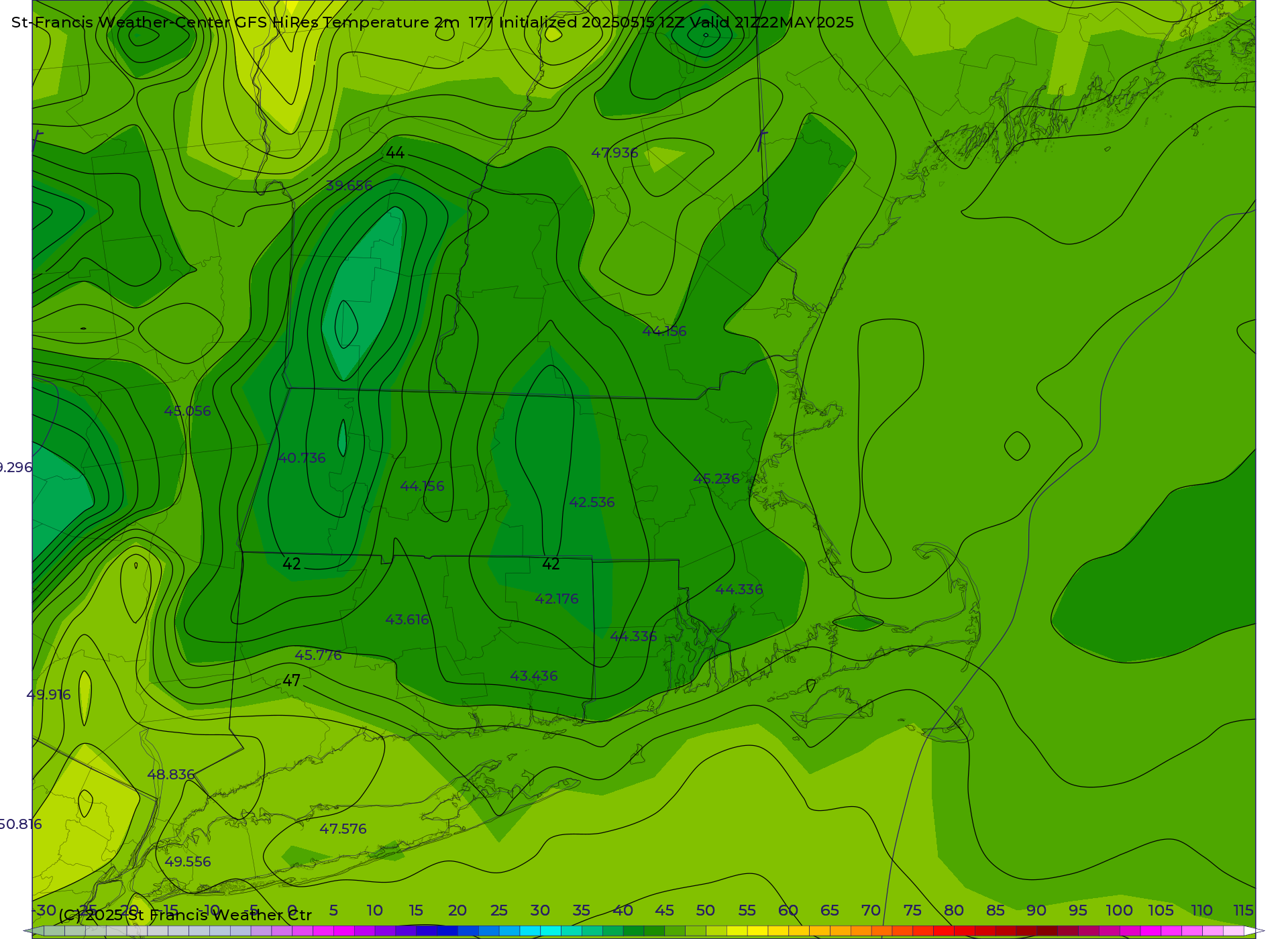Click the 50 label on the color scale

[x=706, y=910]
